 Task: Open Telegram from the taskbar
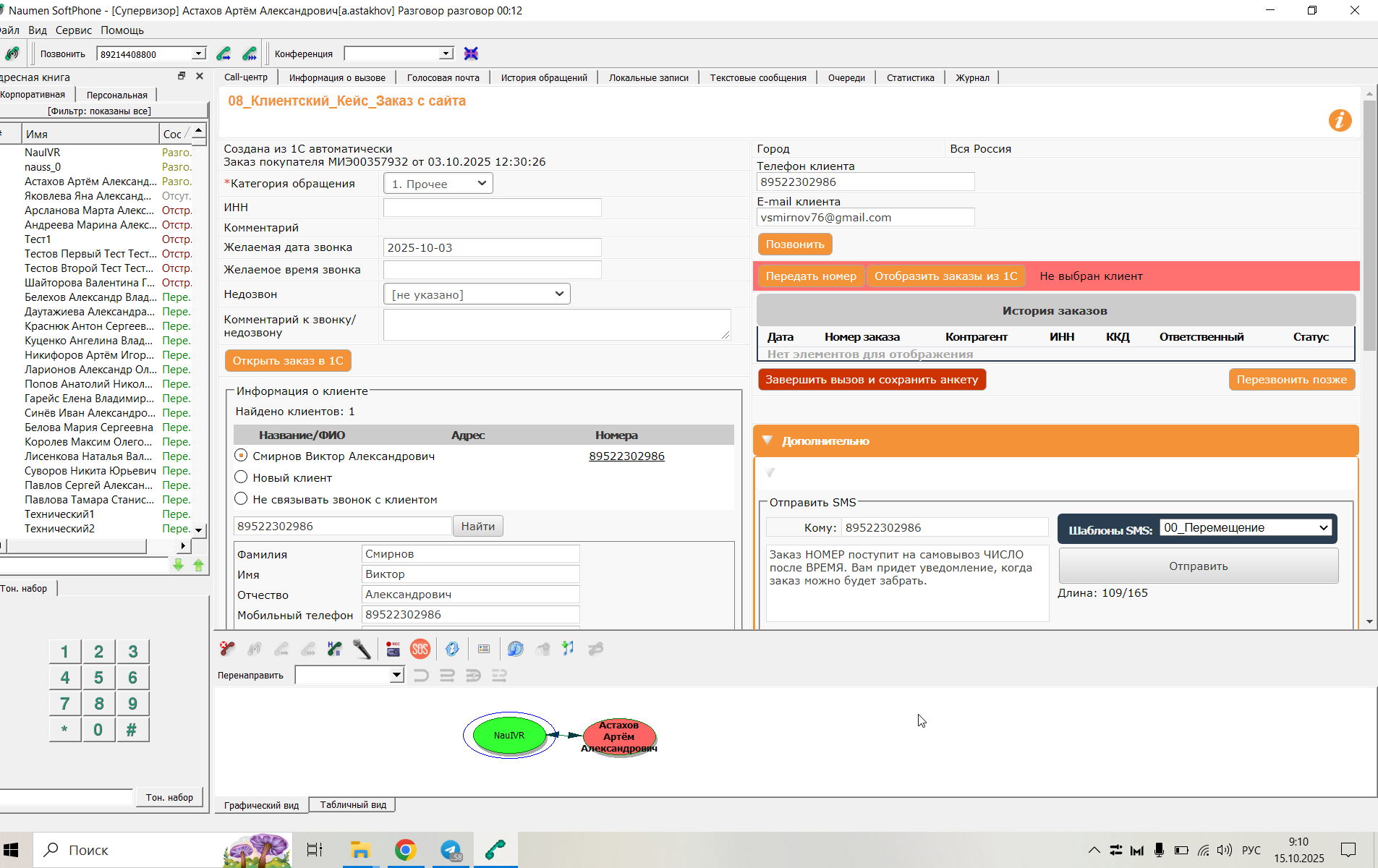coord(451,850)
